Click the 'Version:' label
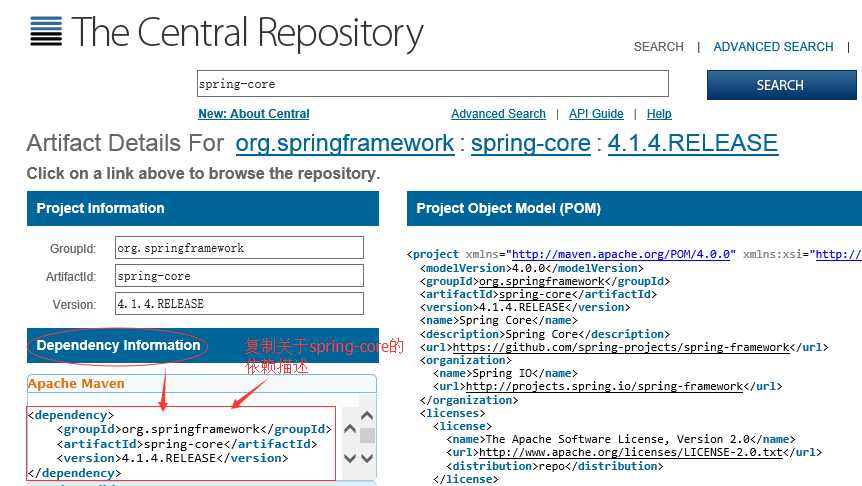Screen dimensions: 862x486 click(74, 305)
